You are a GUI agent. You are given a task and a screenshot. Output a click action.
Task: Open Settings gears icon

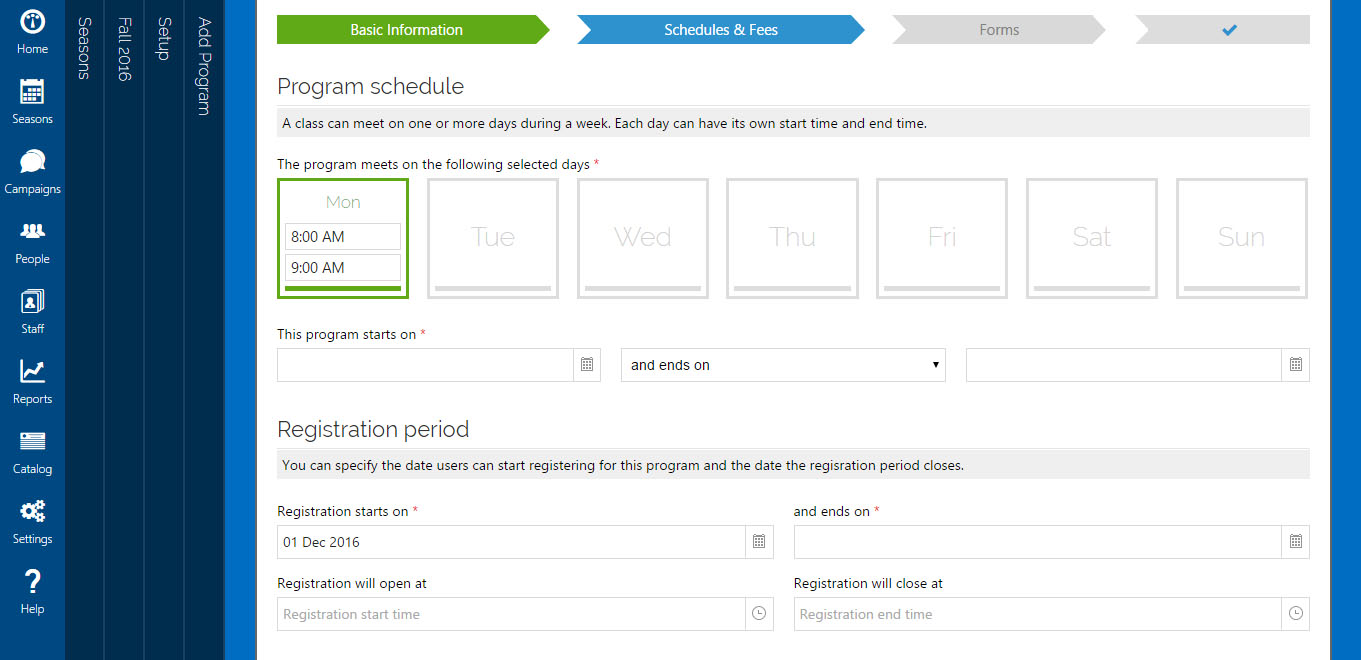32,512
